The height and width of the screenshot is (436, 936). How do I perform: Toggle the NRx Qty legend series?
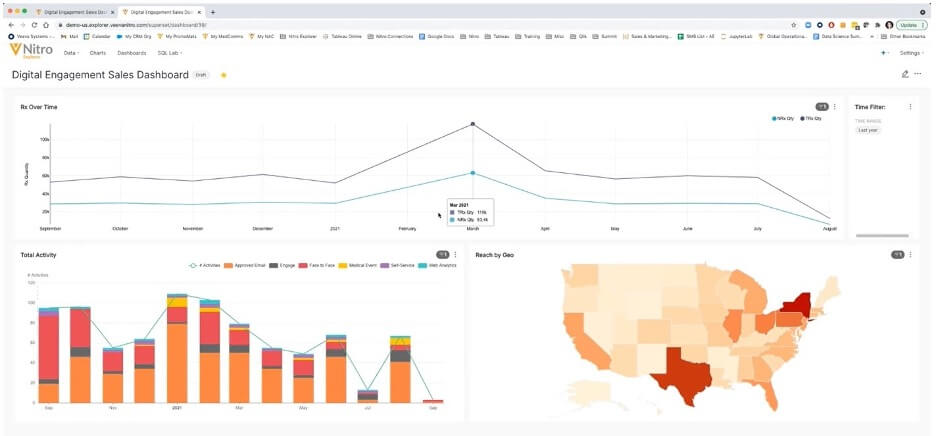(782, 118)
